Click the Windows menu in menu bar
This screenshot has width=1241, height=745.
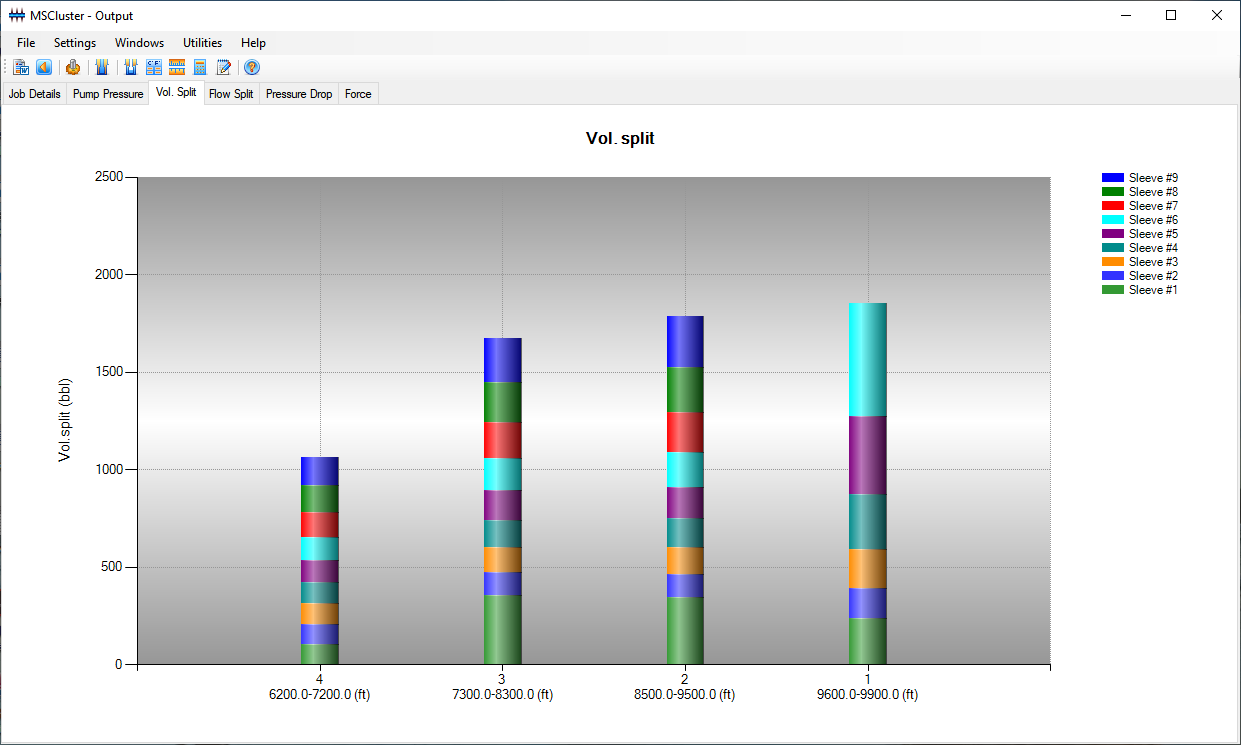click(x=139, y=43)
